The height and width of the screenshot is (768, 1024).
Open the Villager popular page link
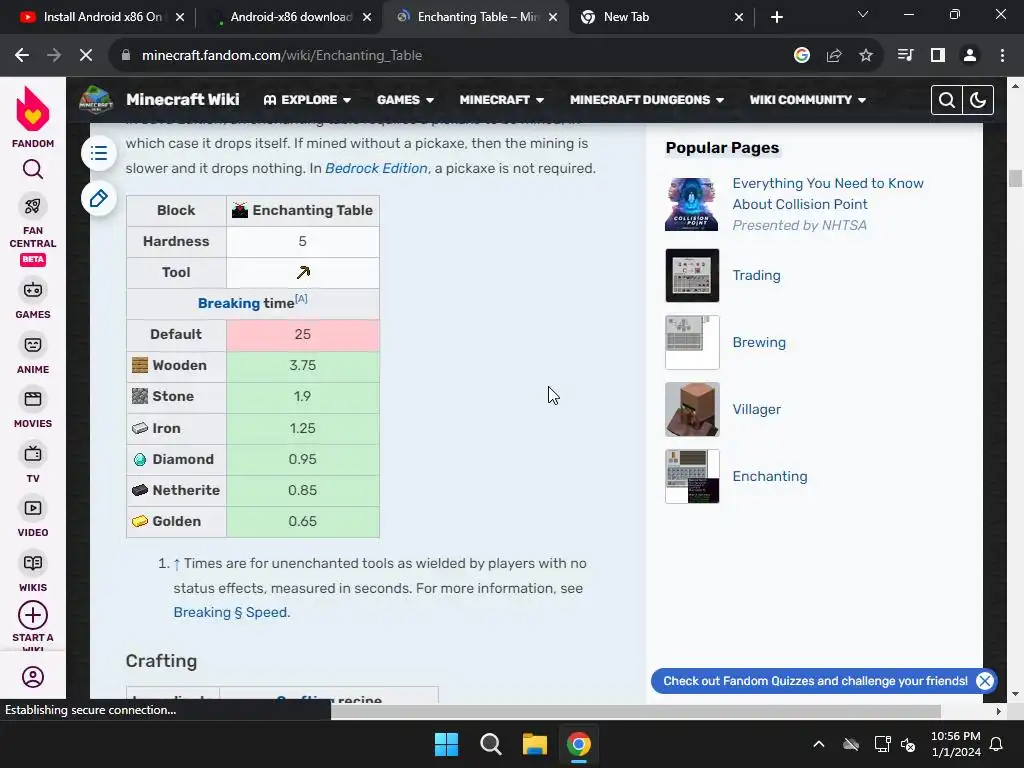pyautogui.click(x=756, y=409)
